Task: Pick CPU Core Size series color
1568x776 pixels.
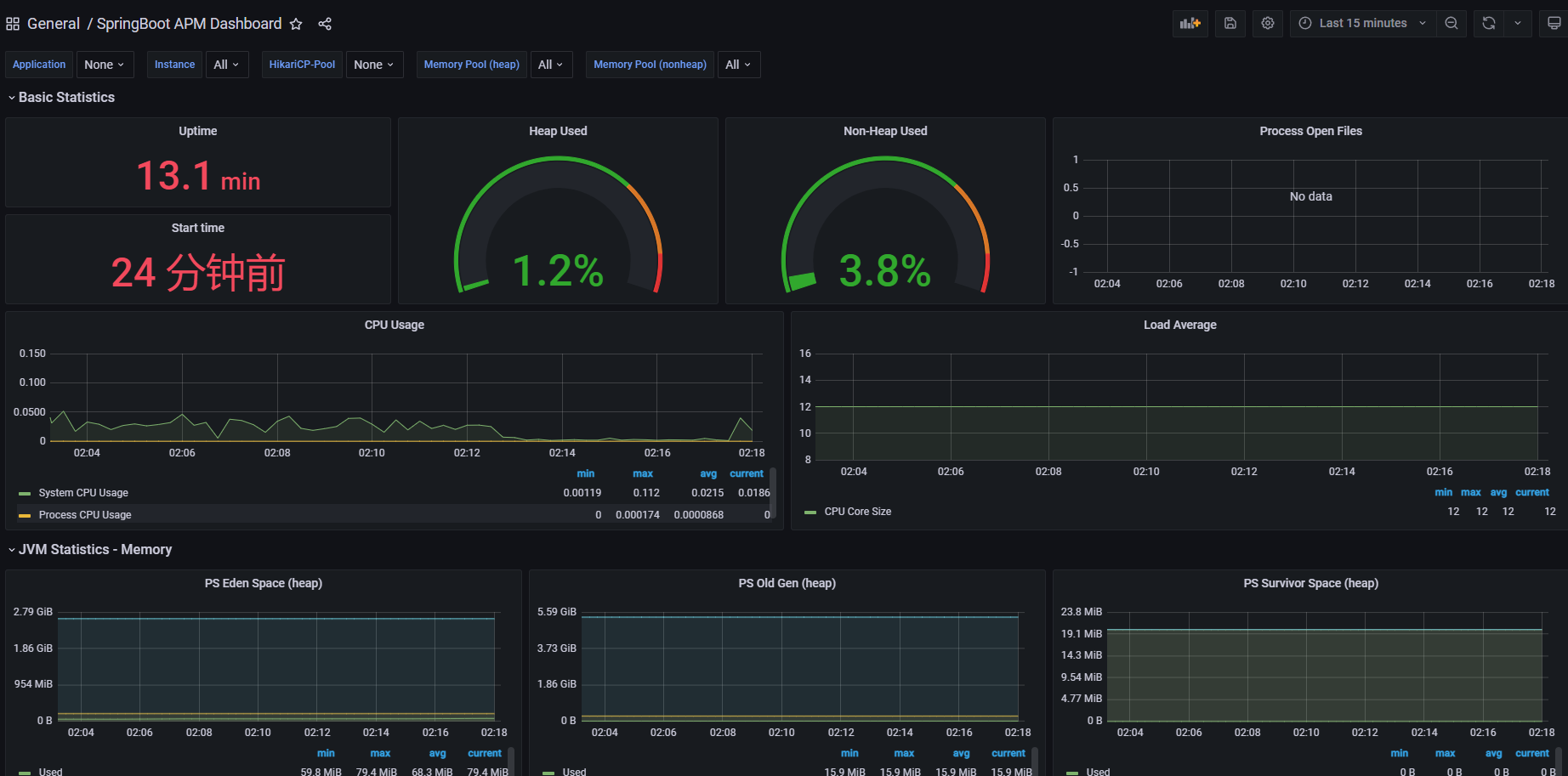Action: 810,512
